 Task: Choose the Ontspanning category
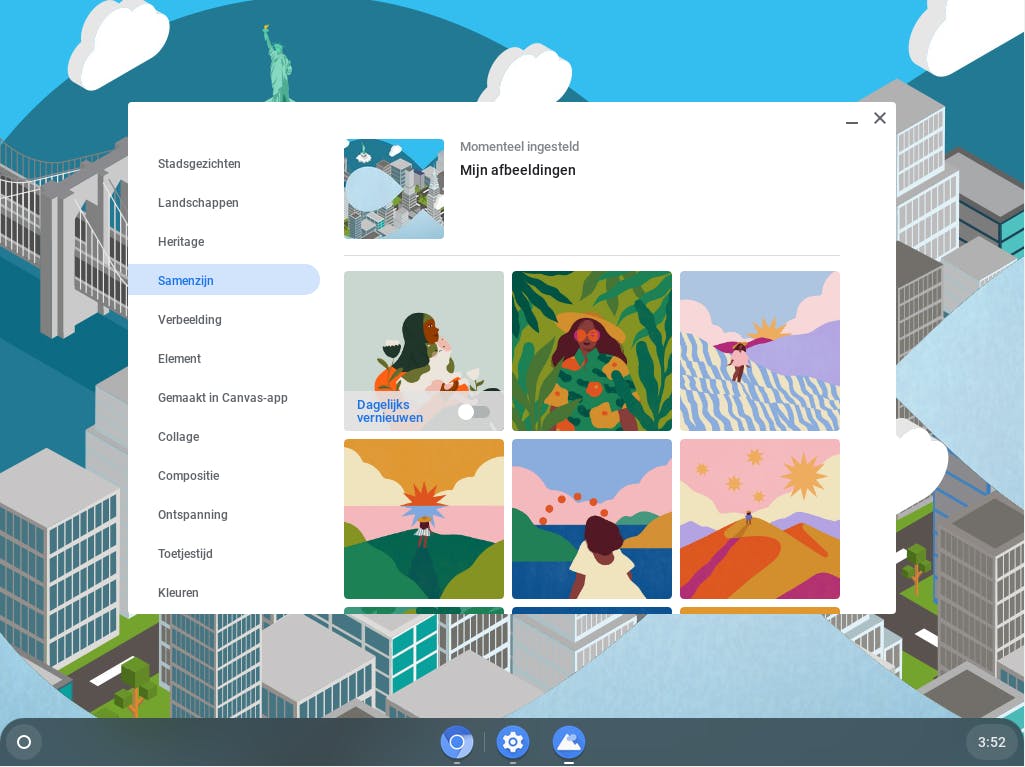[224, 515]
